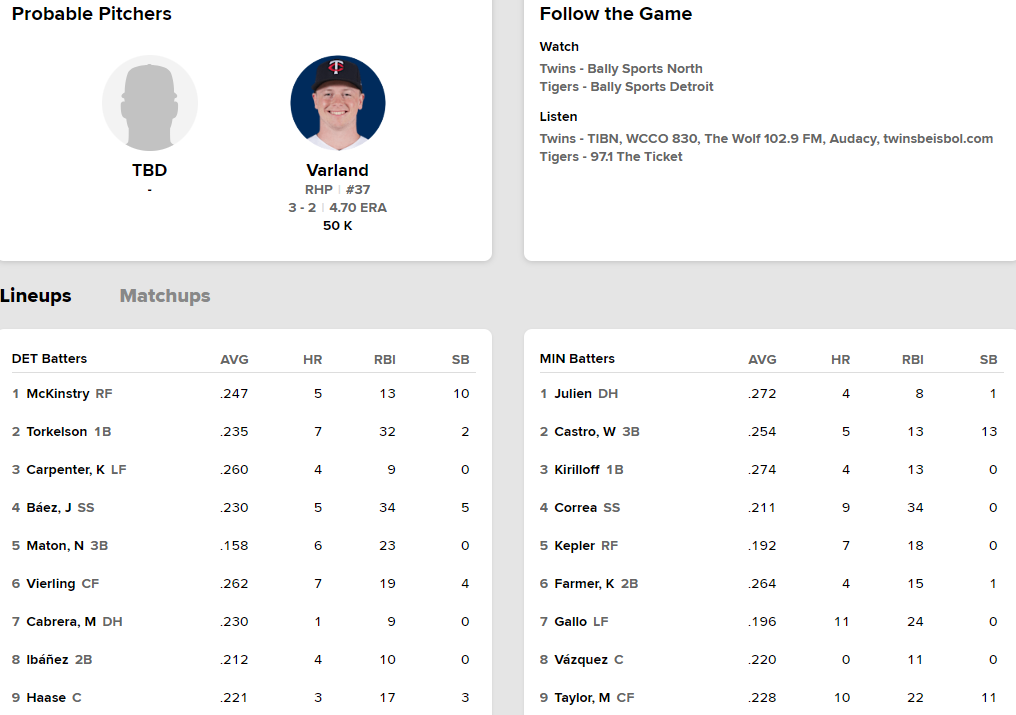
Task: Click Kepler in the Twins lineup
Action: tap(575, 546)
